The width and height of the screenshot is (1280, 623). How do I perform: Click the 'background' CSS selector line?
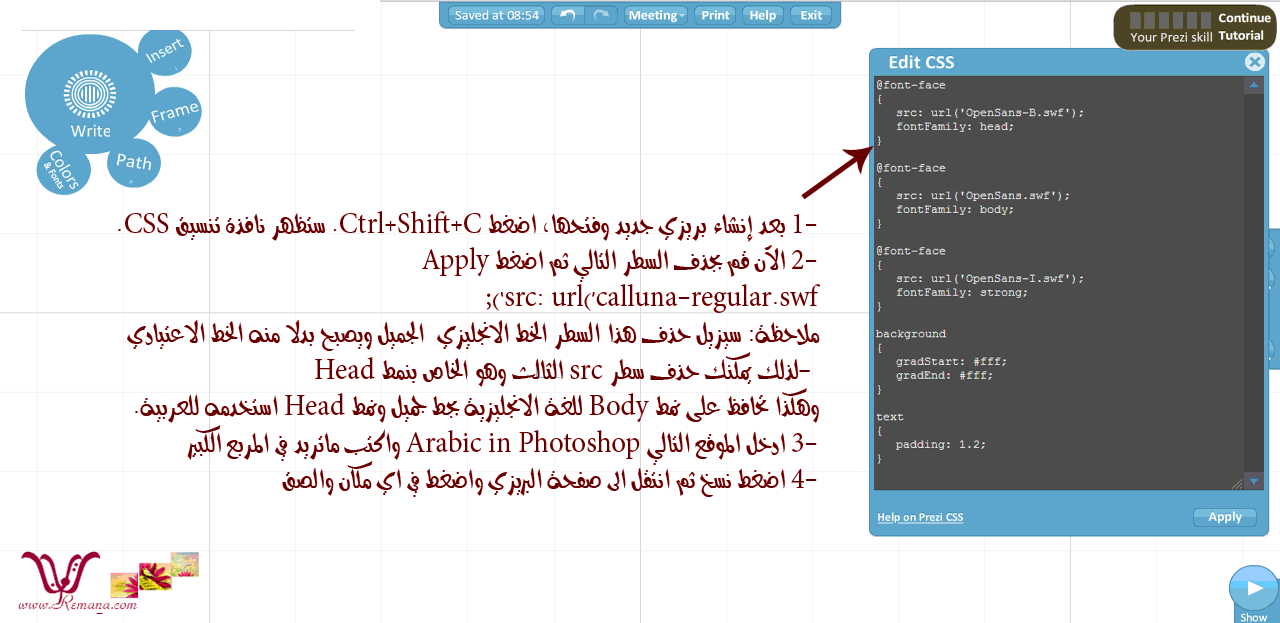(911, 334)
